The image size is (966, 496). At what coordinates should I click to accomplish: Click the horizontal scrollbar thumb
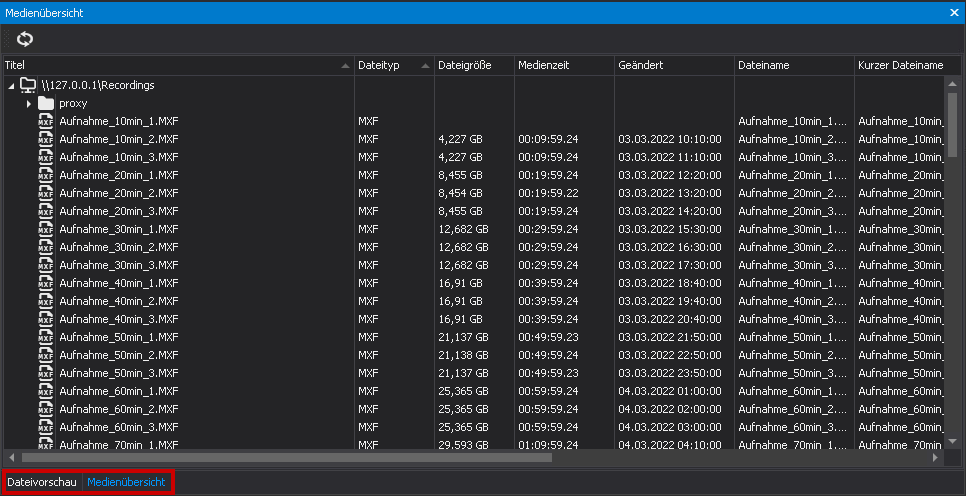point(286,458)
